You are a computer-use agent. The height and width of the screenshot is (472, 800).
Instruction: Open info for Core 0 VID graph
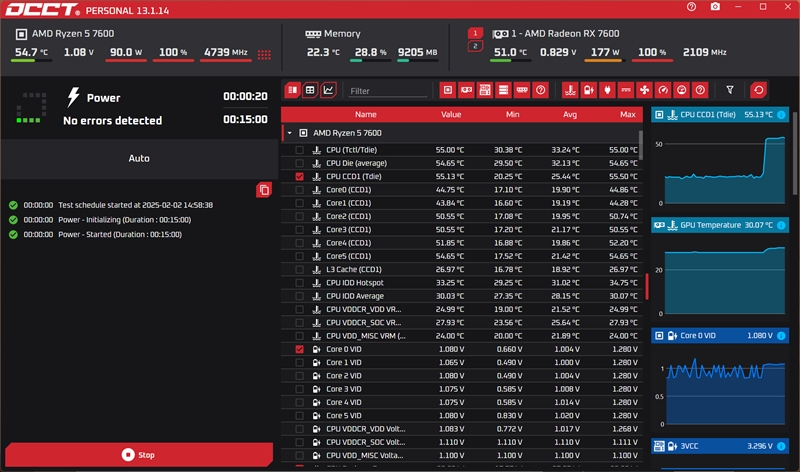[781, 336]
